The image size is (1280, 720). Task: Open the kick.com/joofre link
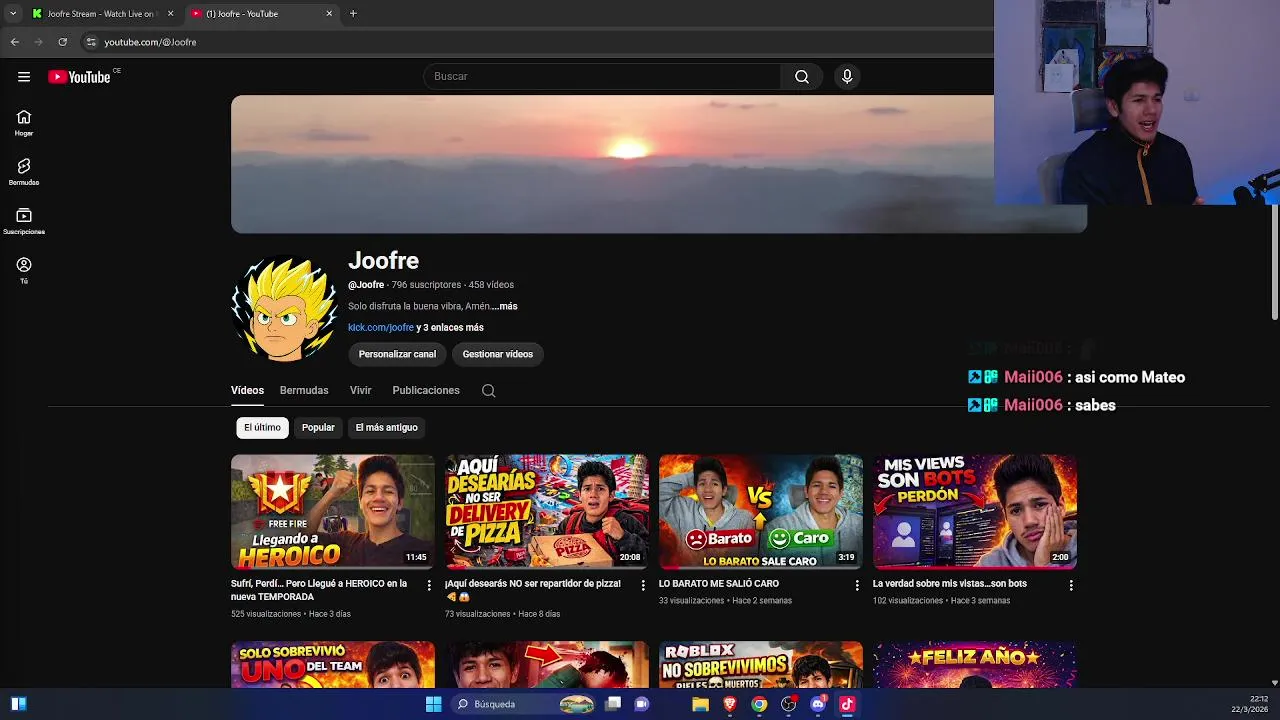pos(381,328)
